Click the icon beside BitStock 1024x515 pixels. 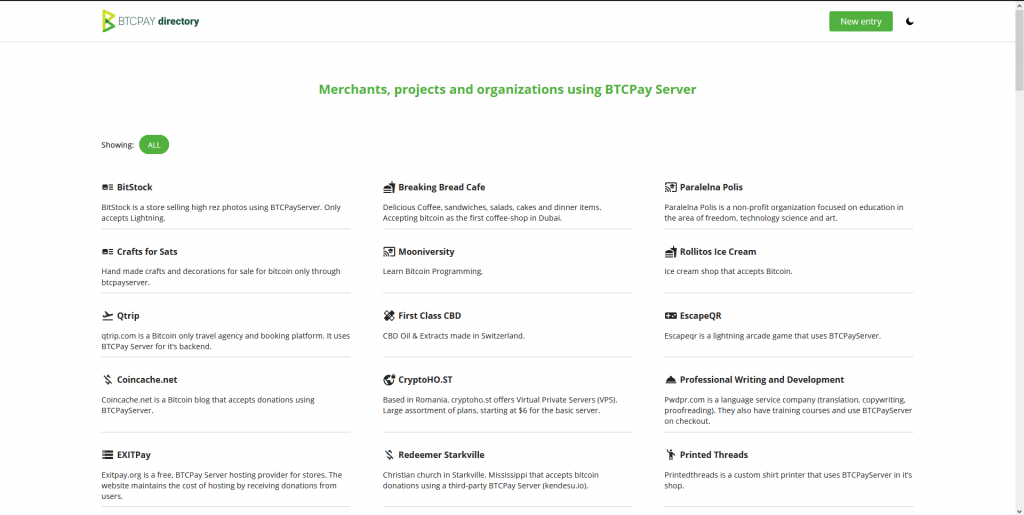[x=108, y=187]
